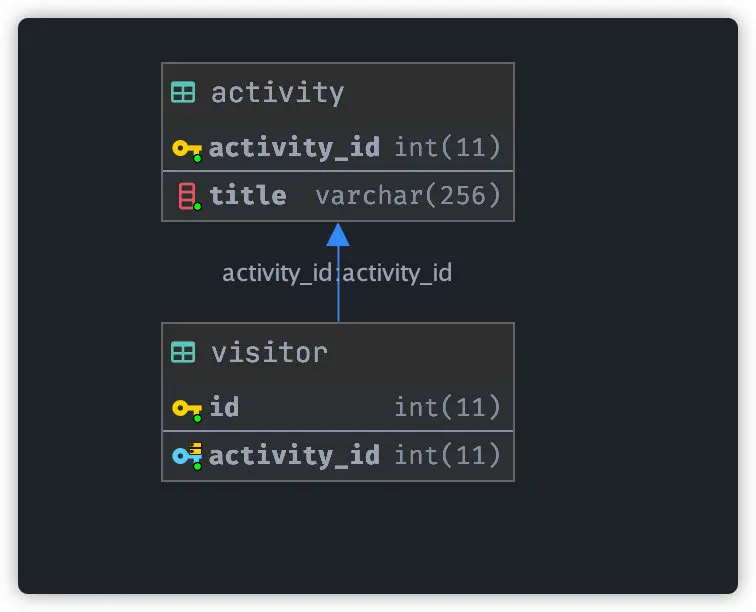The height and width of the screenshot is (612, 756).
Task: Click the activity_id:activity_id relationship label
Action: (x=337, y=273)
